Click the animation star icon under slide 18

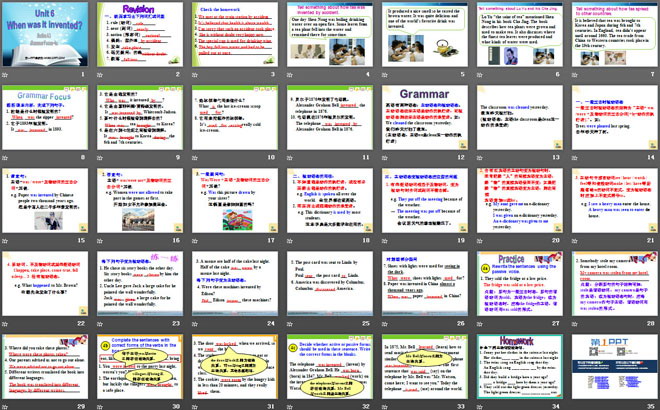(x=290, y=241)
